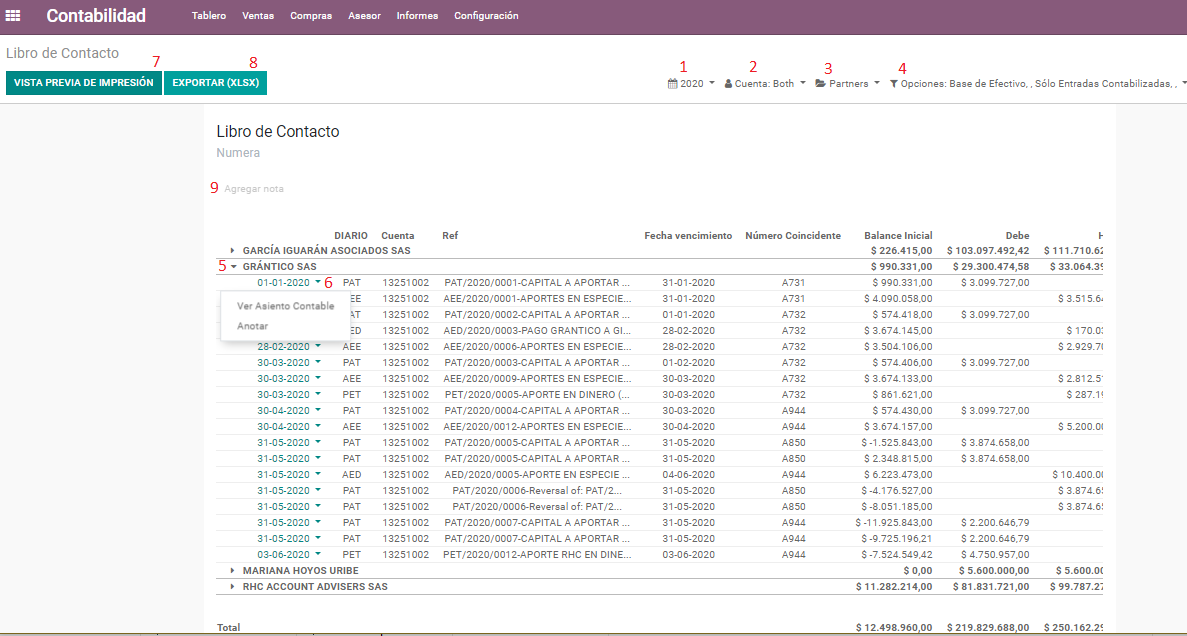Expand the RHC ACCOUNT ADVISERS SAS row
The image size is (1187, 636).
(x=232, y=587)
